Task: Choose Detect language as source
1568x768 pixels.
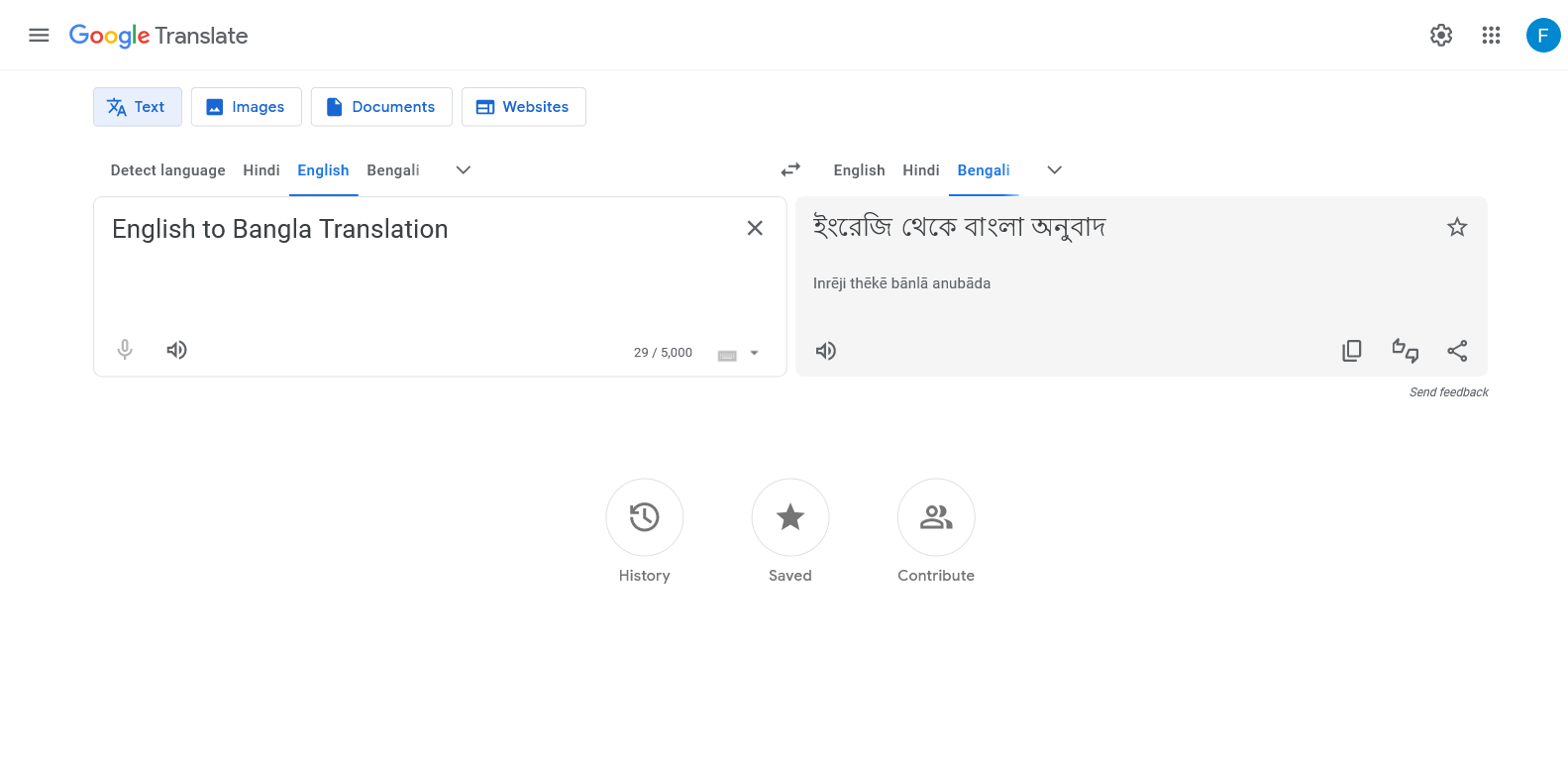Action: pos(167,170)
